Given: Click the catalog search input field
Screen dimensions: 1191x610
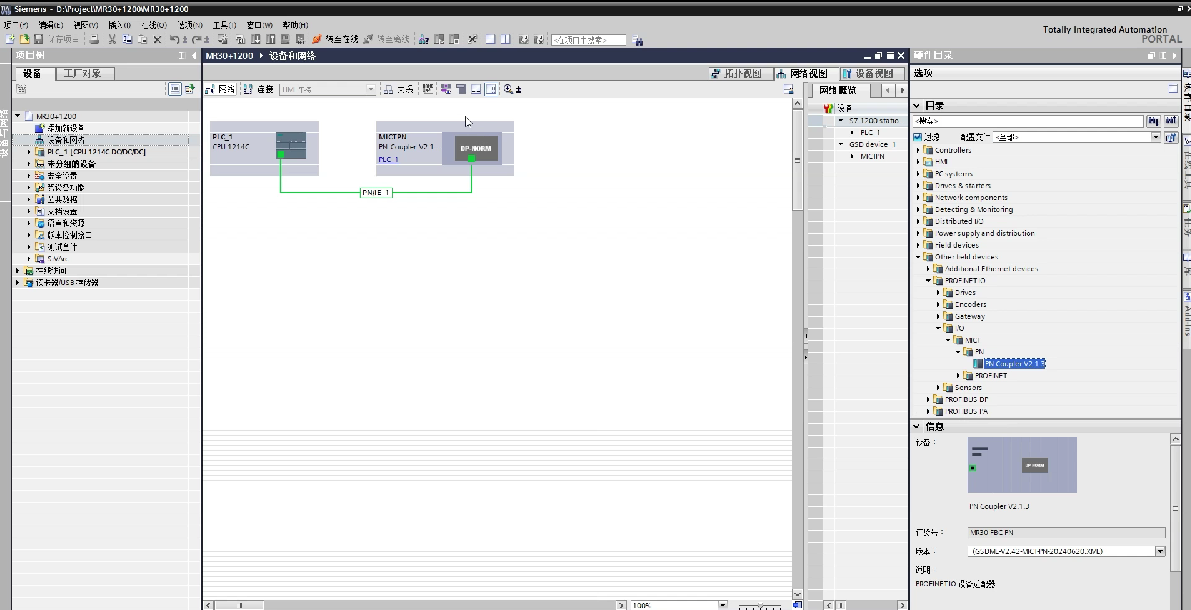Looking at the screenshot, I should tap(1028, 121).
